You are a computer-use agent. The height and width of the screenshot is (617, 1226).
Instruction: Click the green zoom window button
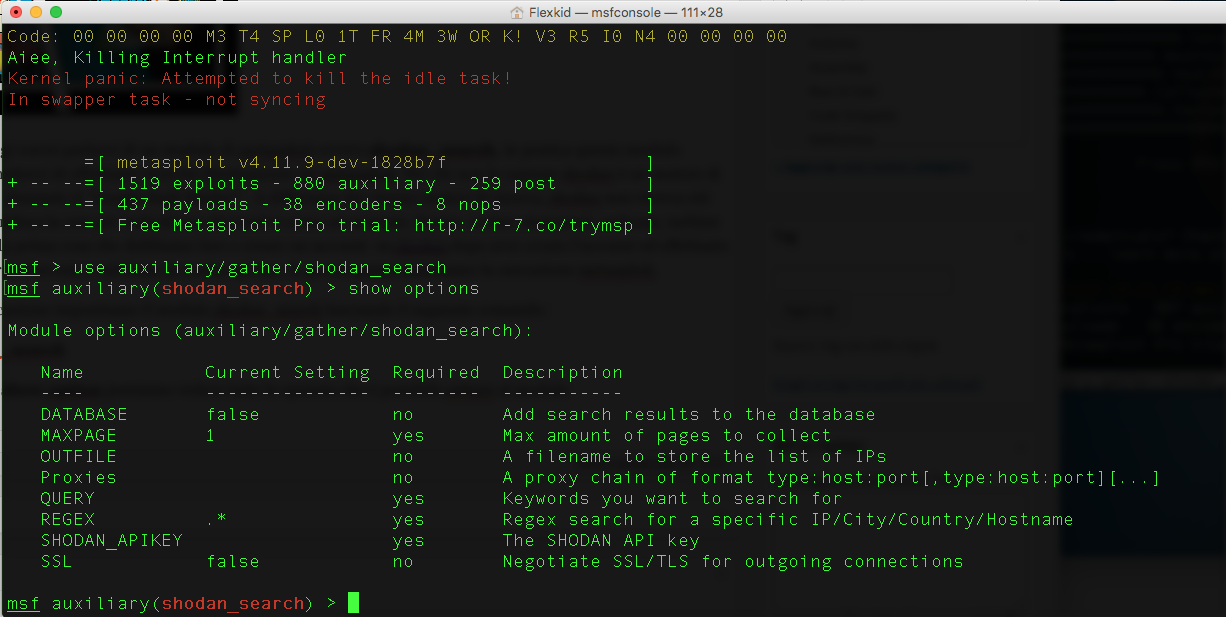[x=55, y=12]
